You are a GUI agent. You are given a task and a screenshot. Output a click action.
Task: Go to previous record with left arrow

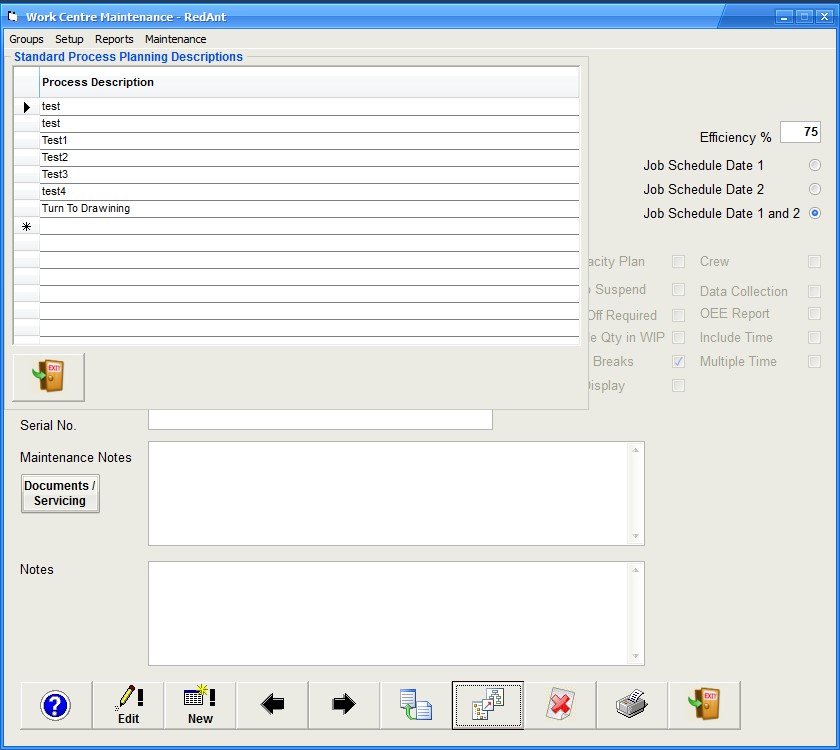coord(272,705)
